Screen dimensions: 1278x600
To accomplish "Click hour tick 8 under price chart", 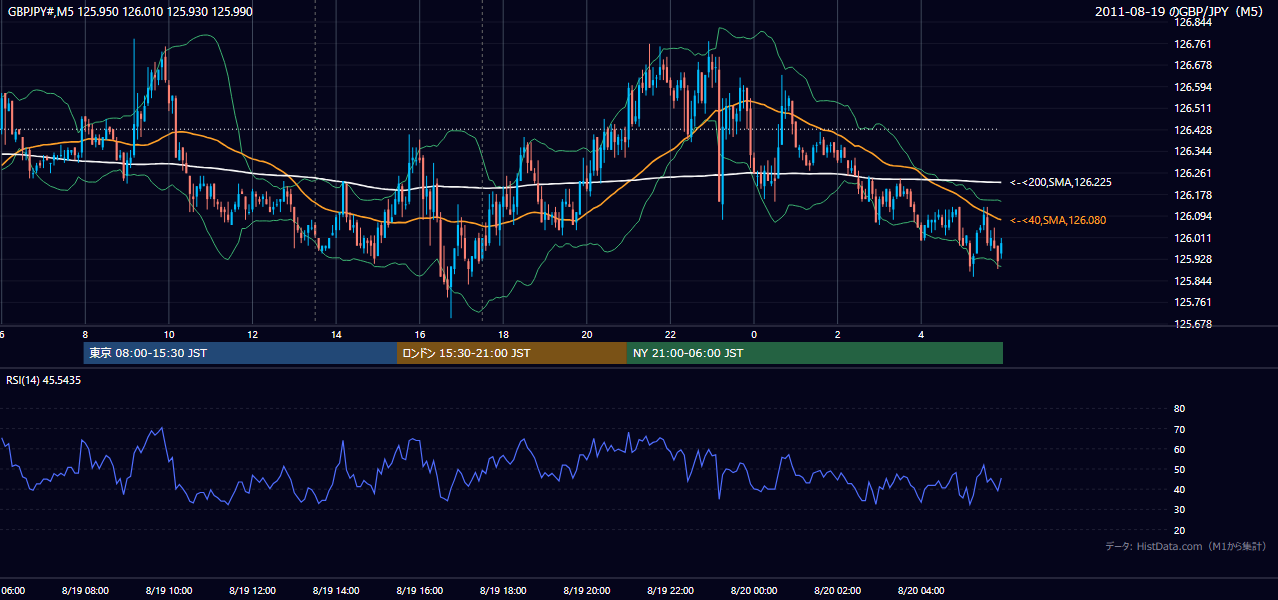I will [85, 335].
